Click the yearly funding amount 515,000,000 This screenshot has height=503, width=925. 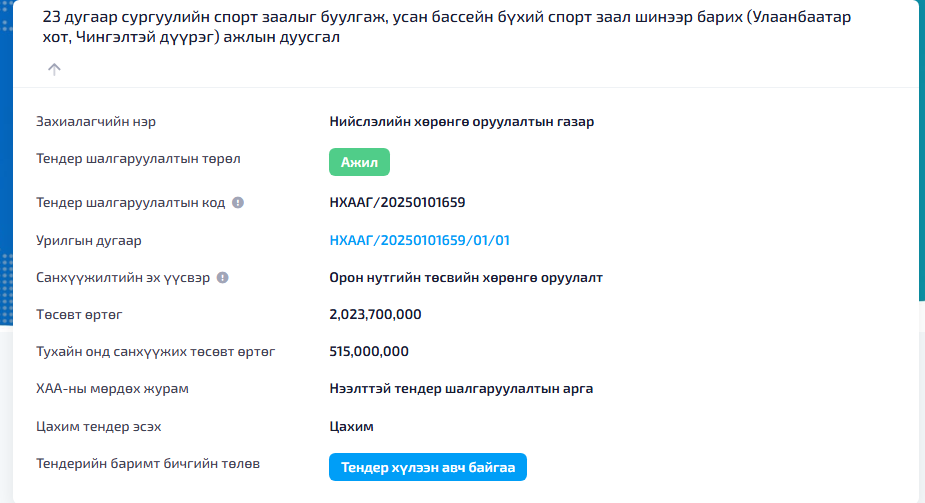(369, 352)
